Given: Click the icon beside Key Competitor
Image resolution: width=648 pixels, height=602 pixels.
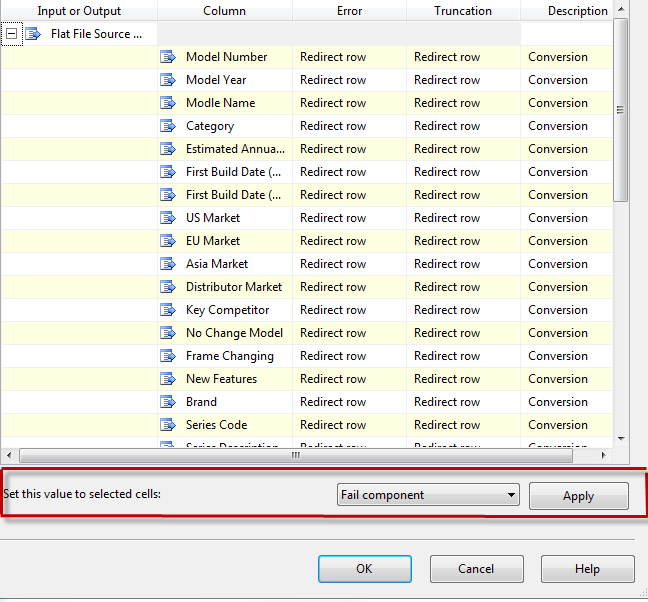Looking at the screenshot, I should coord(168,310).
